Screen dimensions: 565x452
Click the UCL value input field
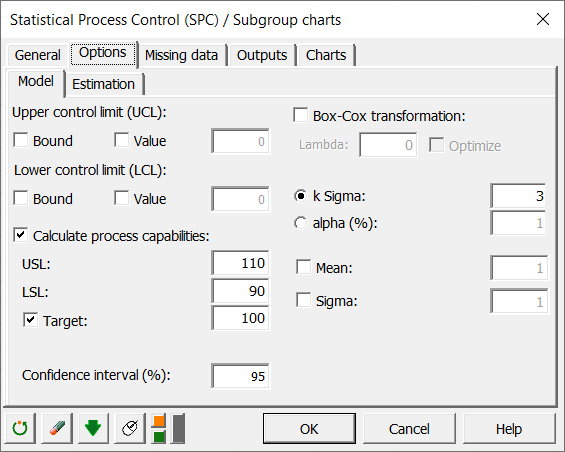(x=240, y=141)
